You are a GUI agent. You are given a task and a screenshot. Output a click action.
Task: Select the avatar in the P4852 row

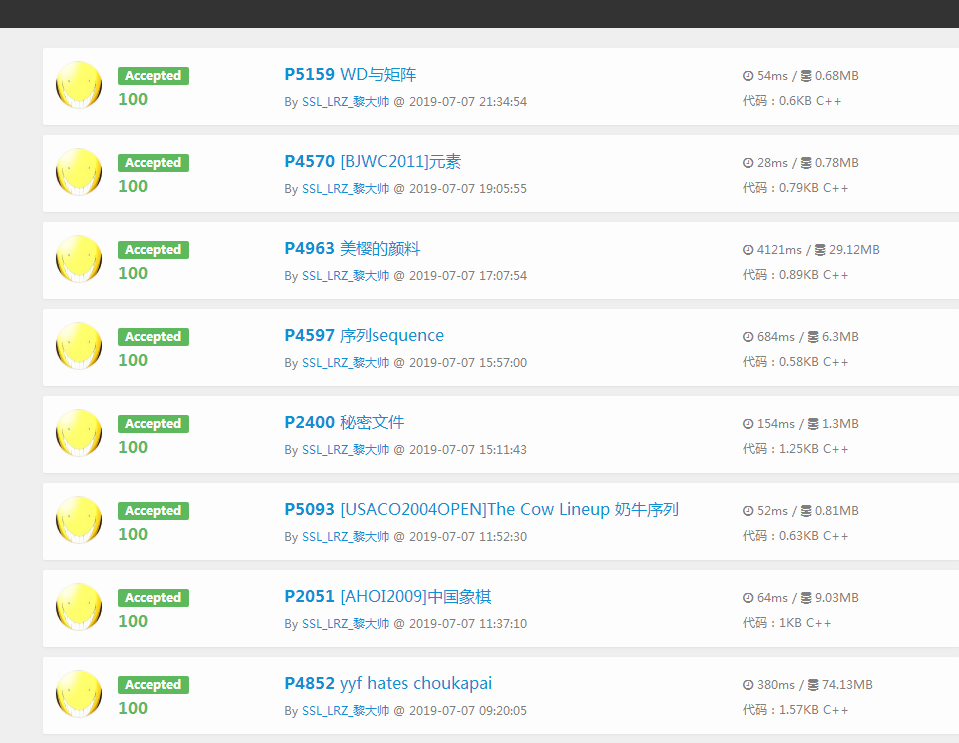pyautogui.click(x=79, y=693)
